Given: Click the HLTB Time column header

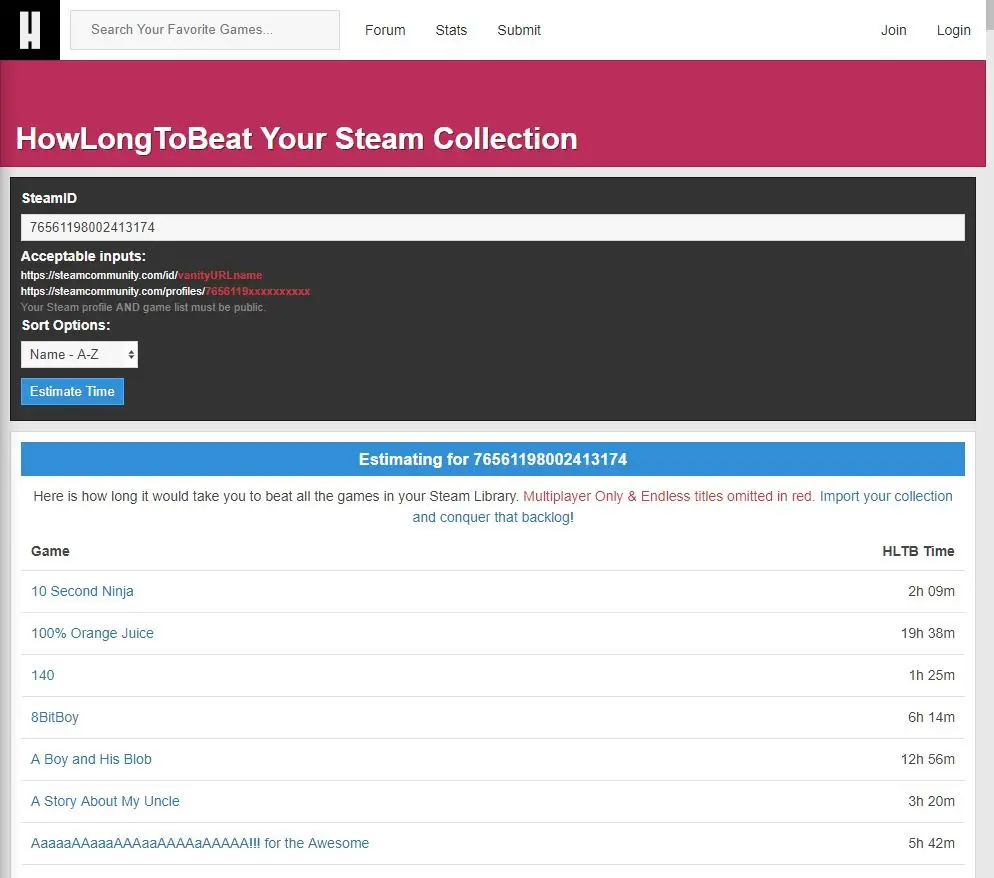Looking at the screenshot, I should coord(918,551).
